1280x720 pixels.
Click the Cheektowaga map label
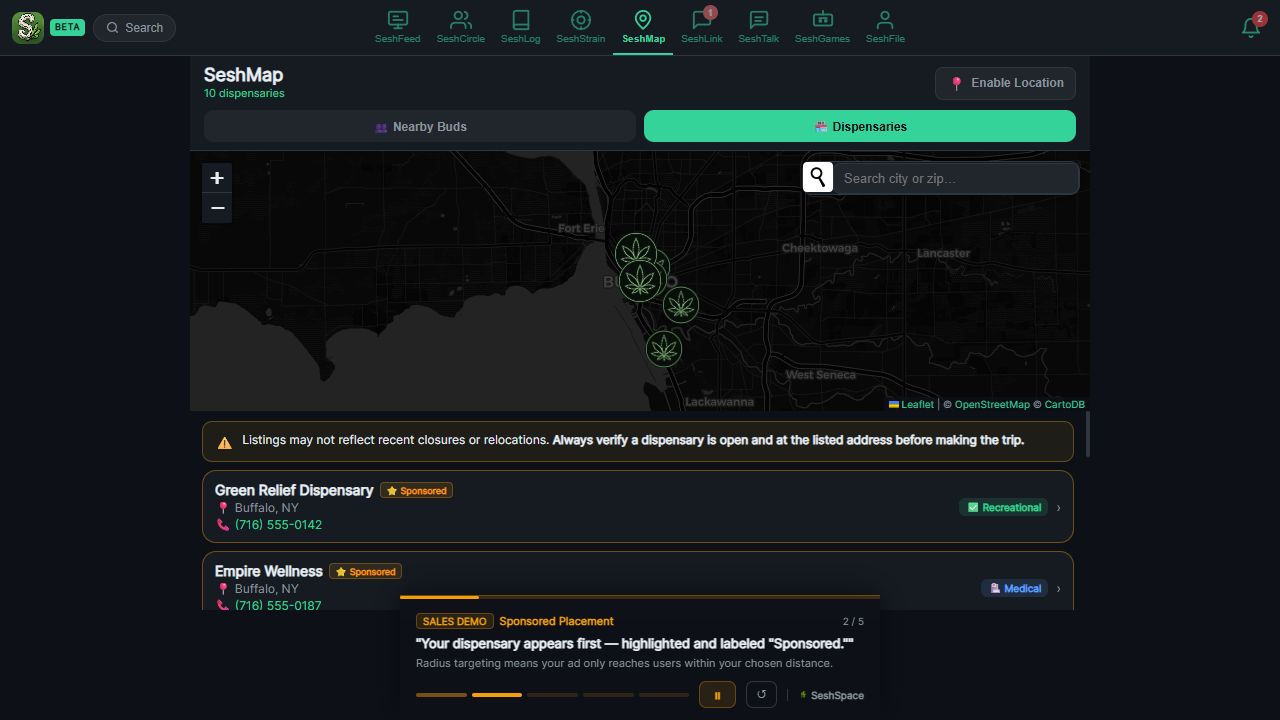820,247
